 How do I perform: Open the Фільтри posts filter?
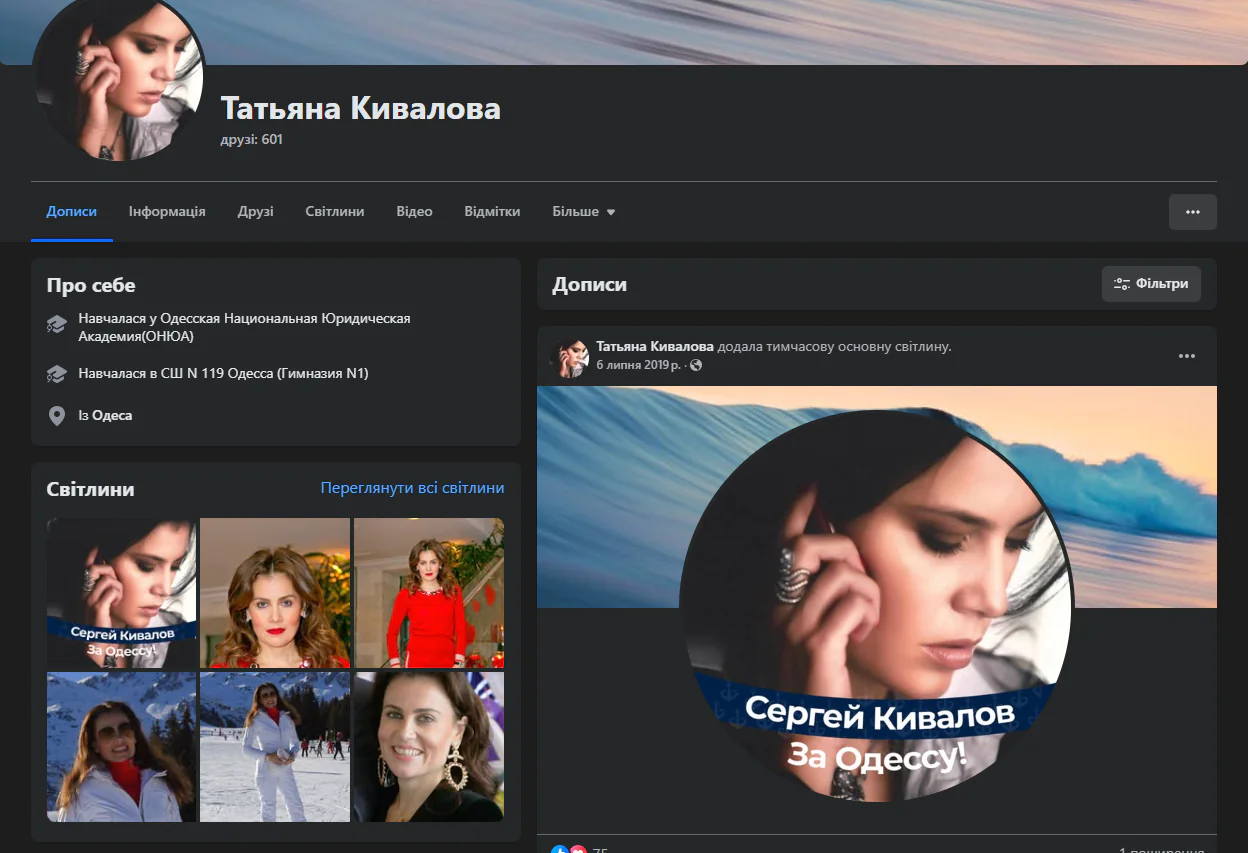(1151, 284)
